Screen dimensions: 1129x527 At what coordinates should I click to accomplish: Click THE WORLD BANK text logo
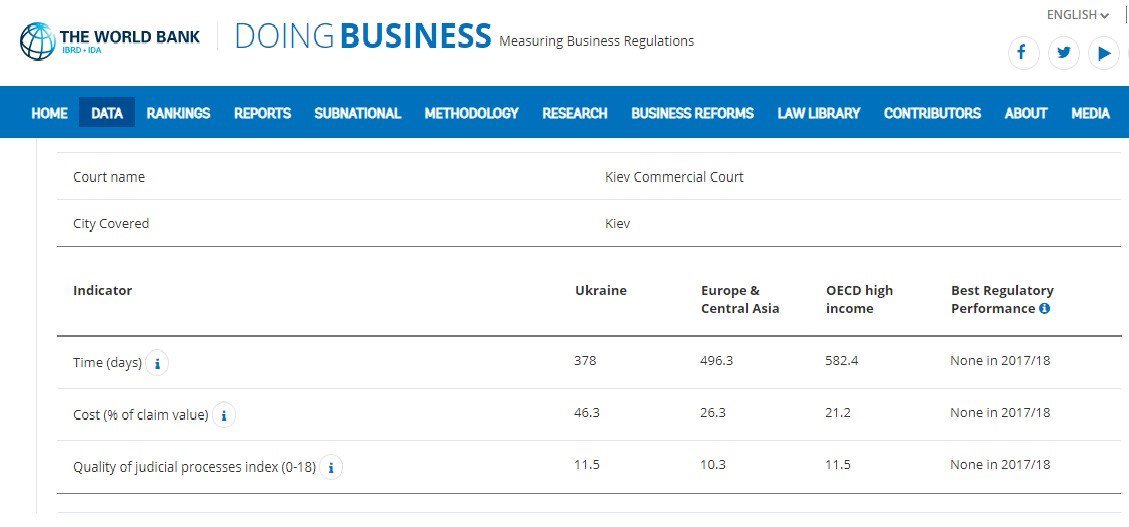click(130, 36)
